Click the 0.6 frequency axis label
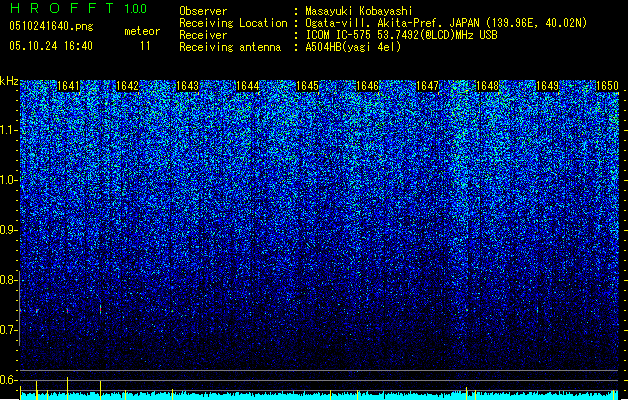Screen dimensions: 629x400 tap(8, 380)
